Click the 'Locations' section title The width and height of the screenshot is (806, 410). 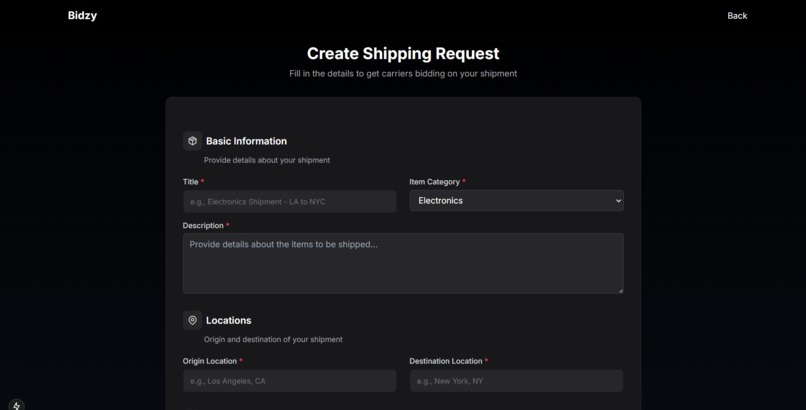pos(229,320)
